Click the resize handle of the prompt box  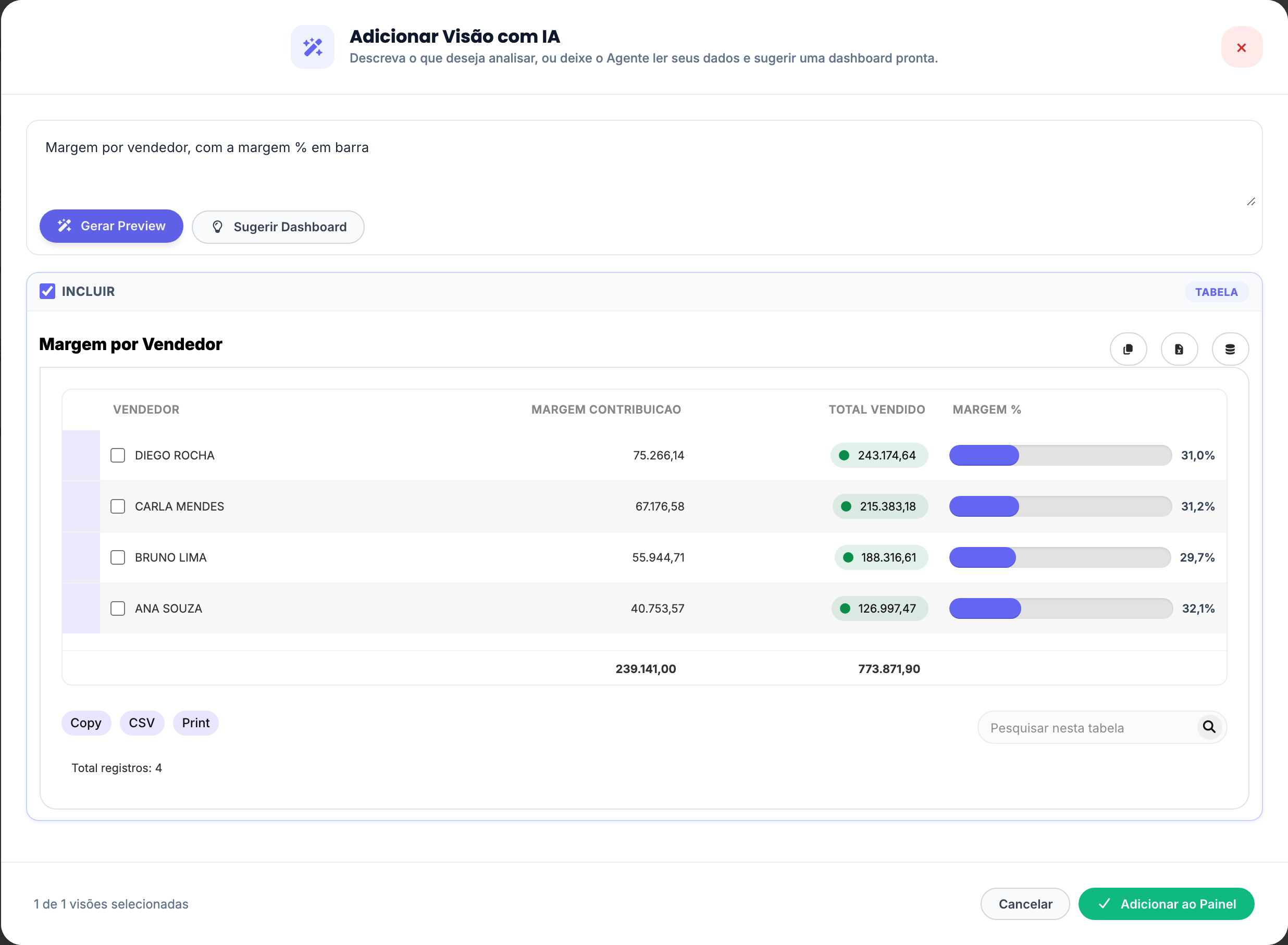pos(1251,202)
